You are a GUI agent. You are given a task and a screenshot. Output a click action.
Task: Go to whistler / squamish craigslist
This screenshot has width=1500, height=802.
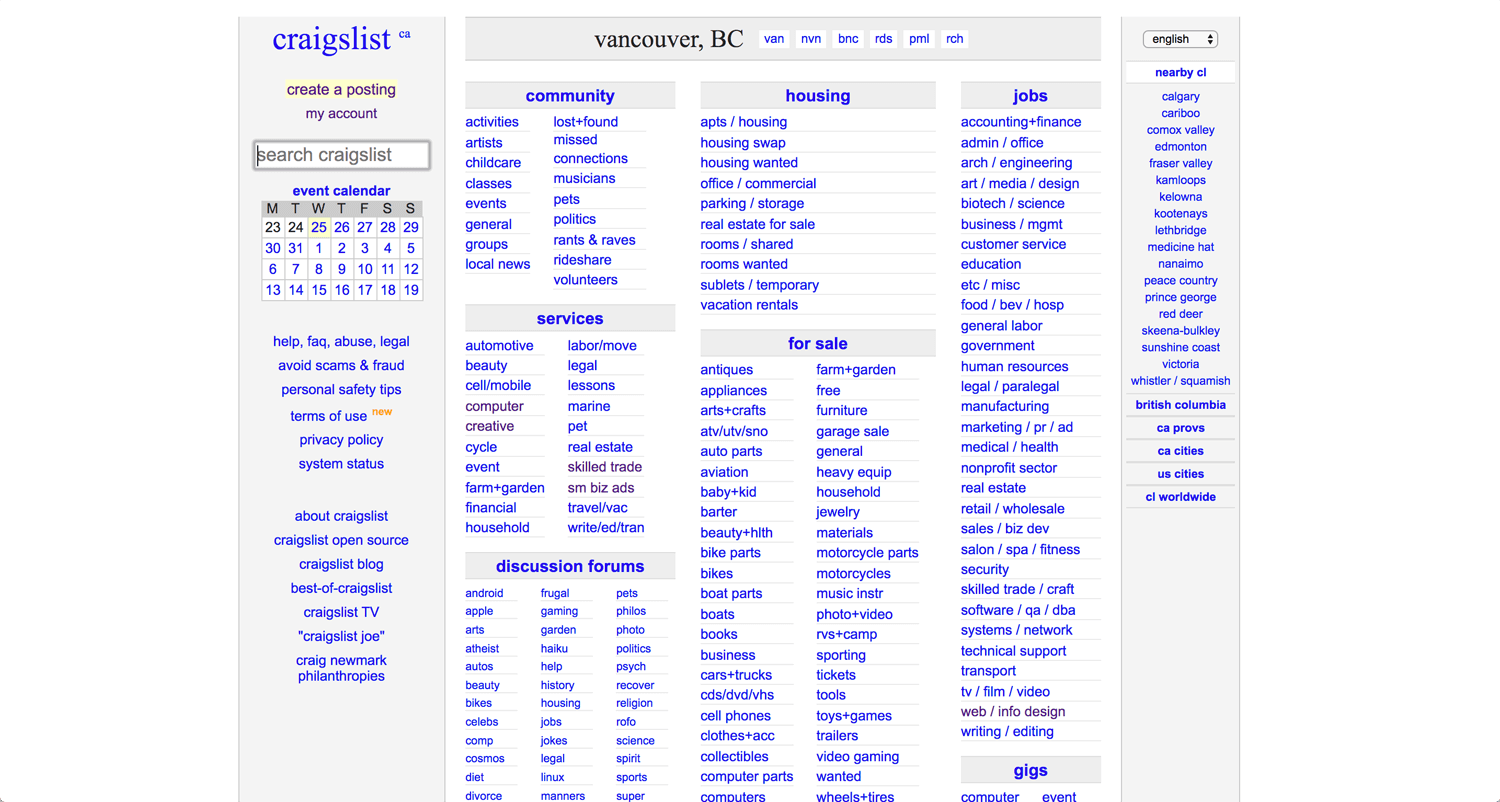click(1180, 381)
